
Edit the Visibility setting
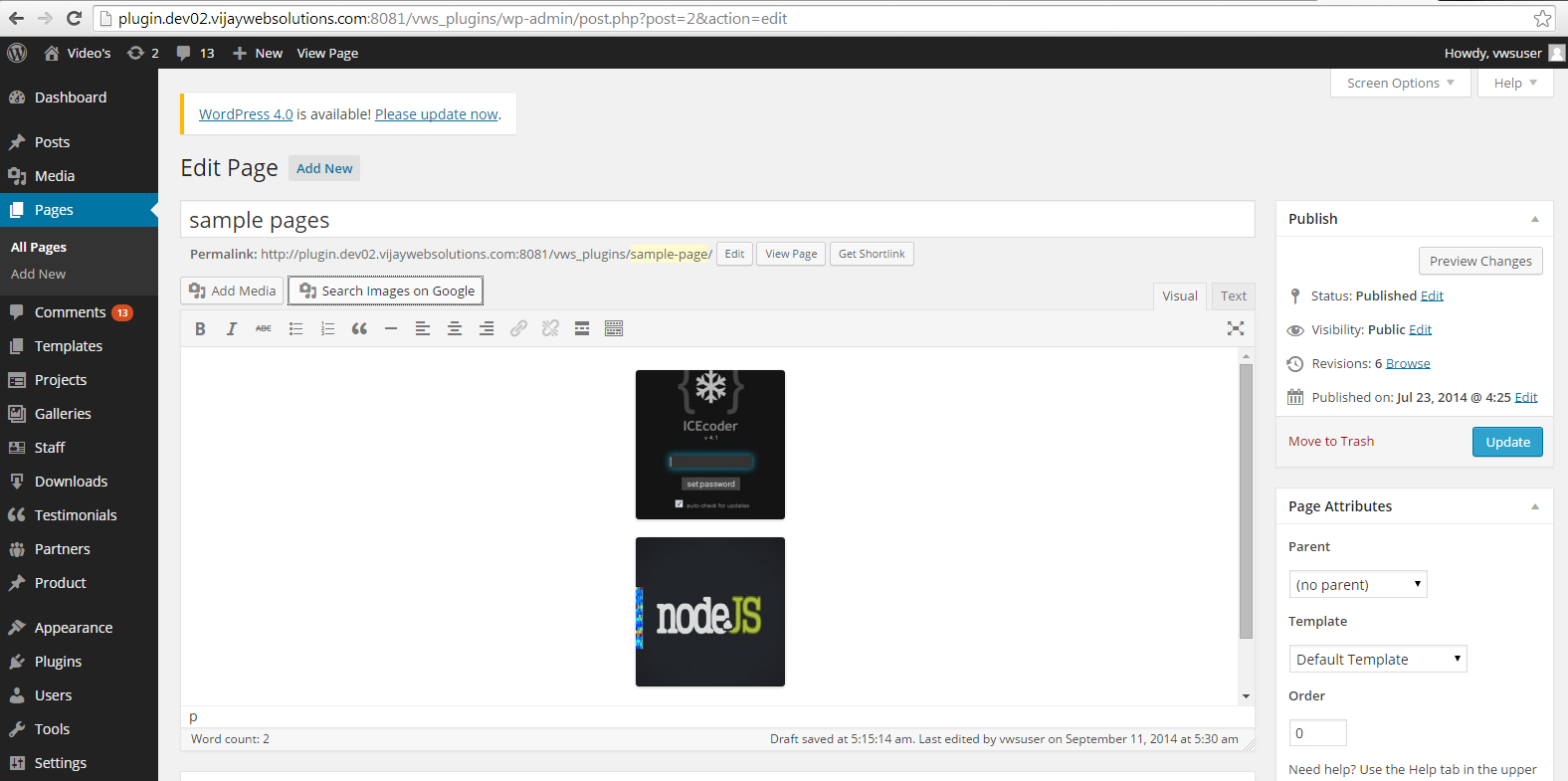click(1421, 329)
